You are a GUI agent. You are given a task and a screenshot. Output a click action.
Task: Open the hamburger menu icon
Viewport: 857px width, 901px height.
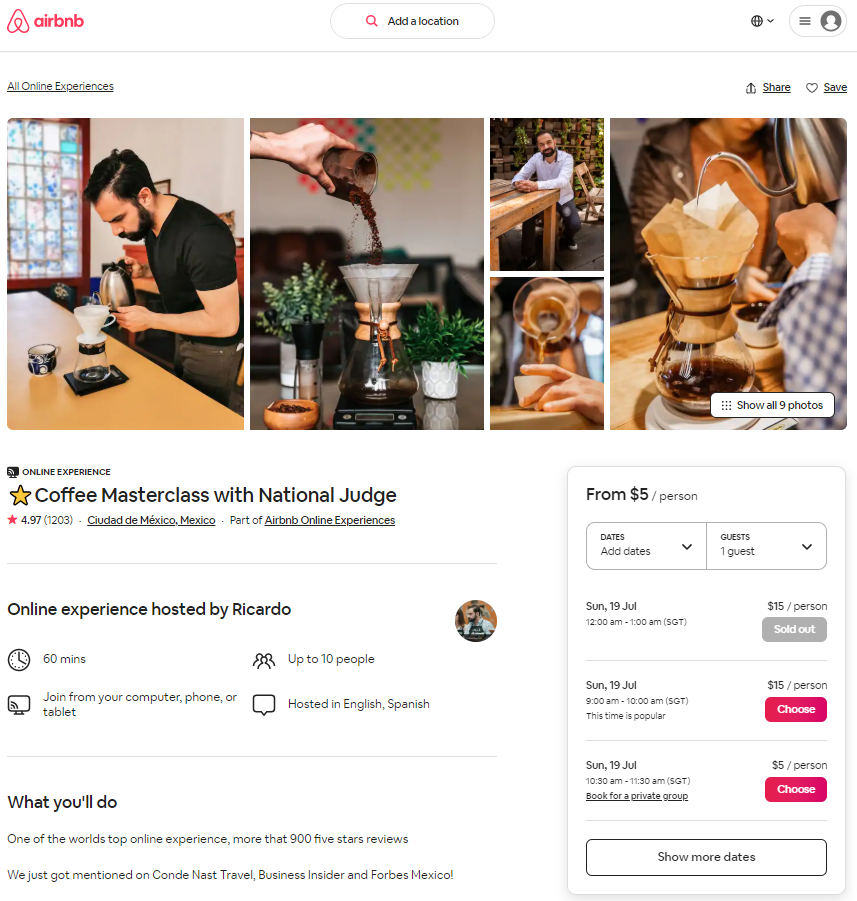pos(805,21)
